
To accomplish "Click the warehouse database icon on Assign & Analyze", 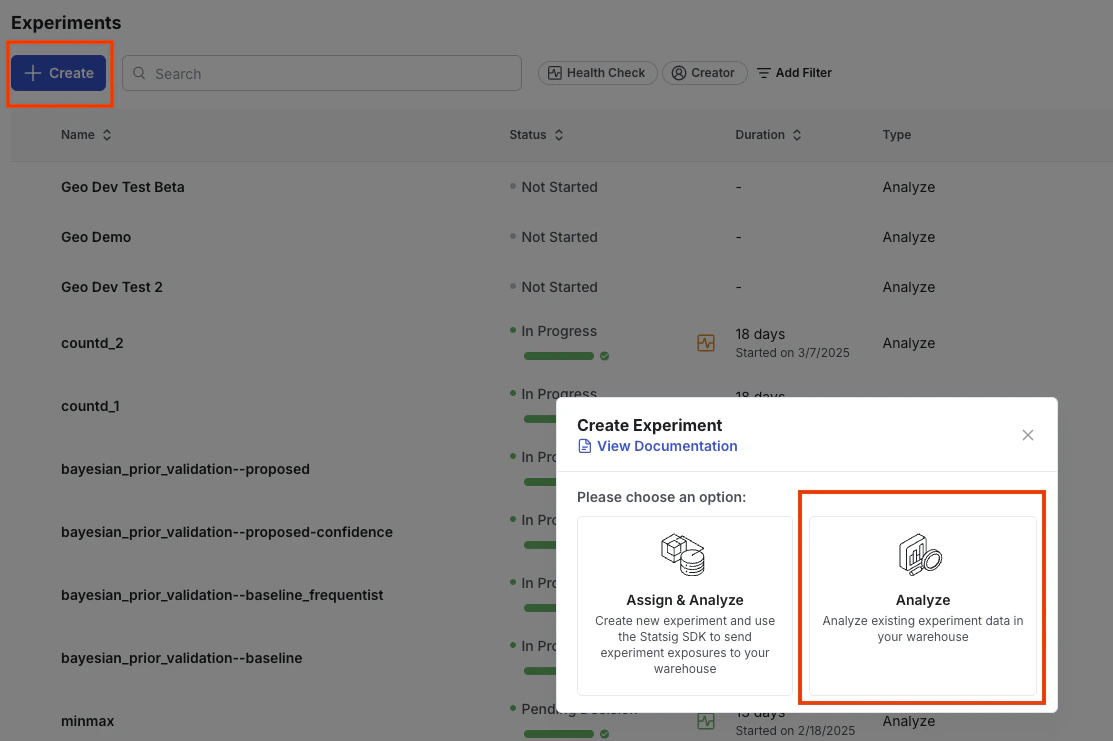I will [684, 554].
